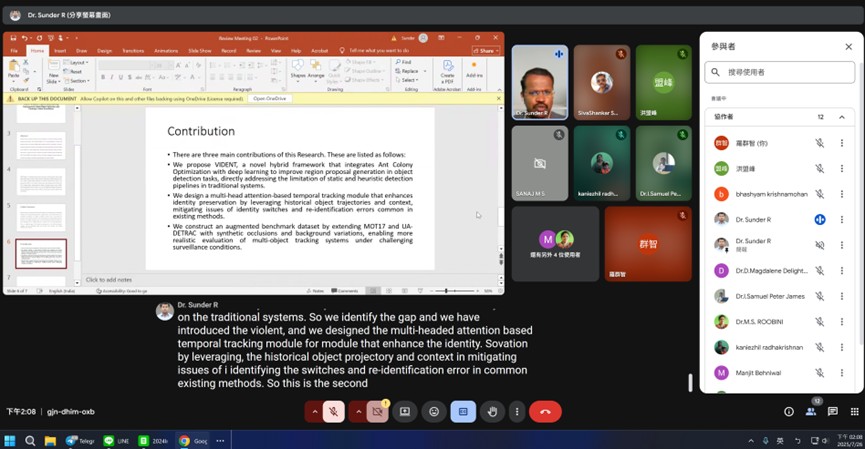Click the raise hand button
865x449 pixels.
pyautogui.click(x=492, y=411)
